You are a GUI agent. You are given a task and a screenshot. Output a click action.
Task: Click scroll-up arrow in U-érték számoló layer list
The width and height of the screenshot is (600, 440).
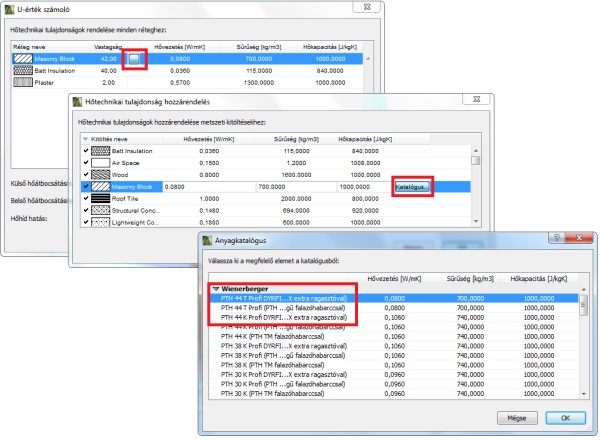tap(368, 59)
